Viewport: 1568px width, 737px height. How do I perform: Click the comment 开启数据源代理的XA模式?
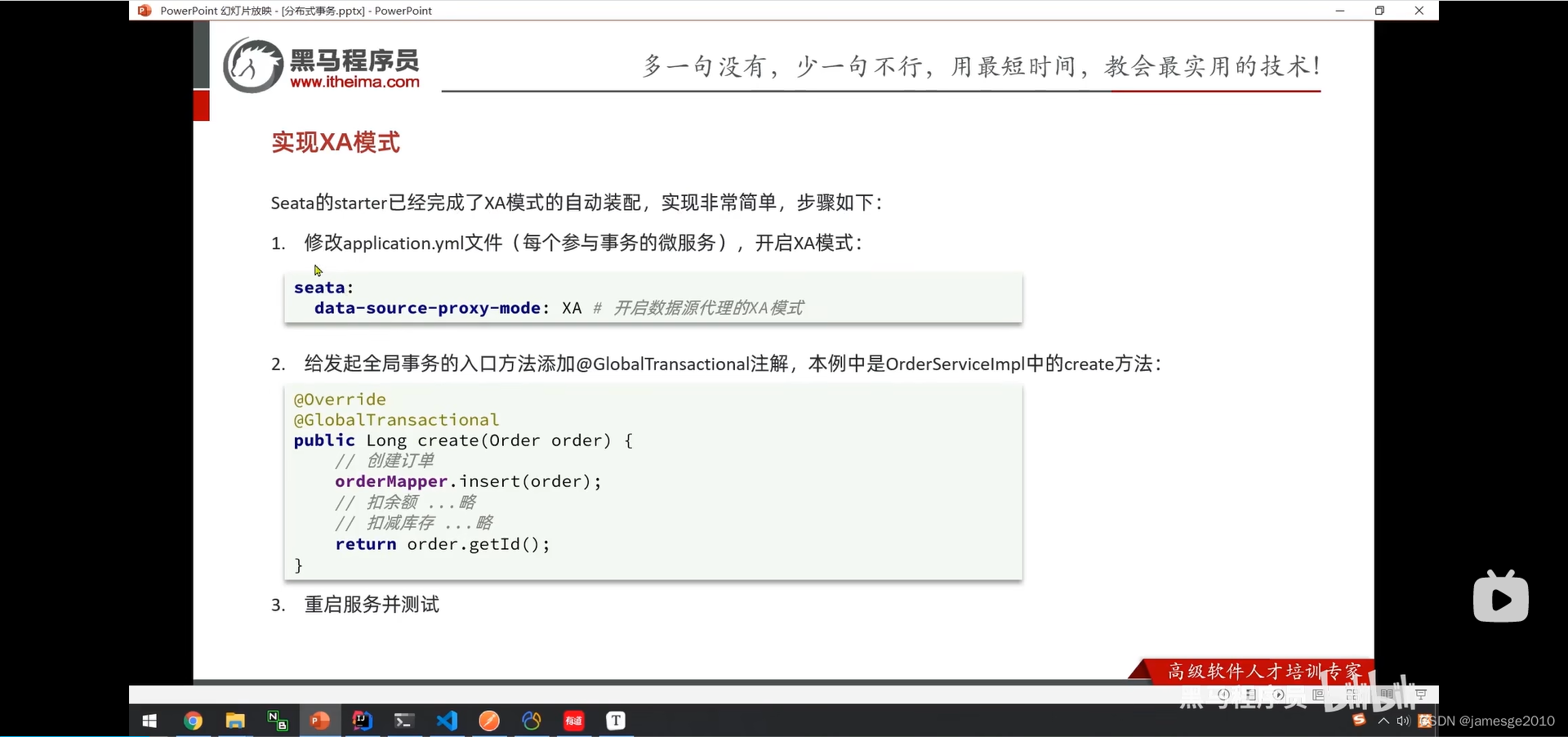coord(708,308)
